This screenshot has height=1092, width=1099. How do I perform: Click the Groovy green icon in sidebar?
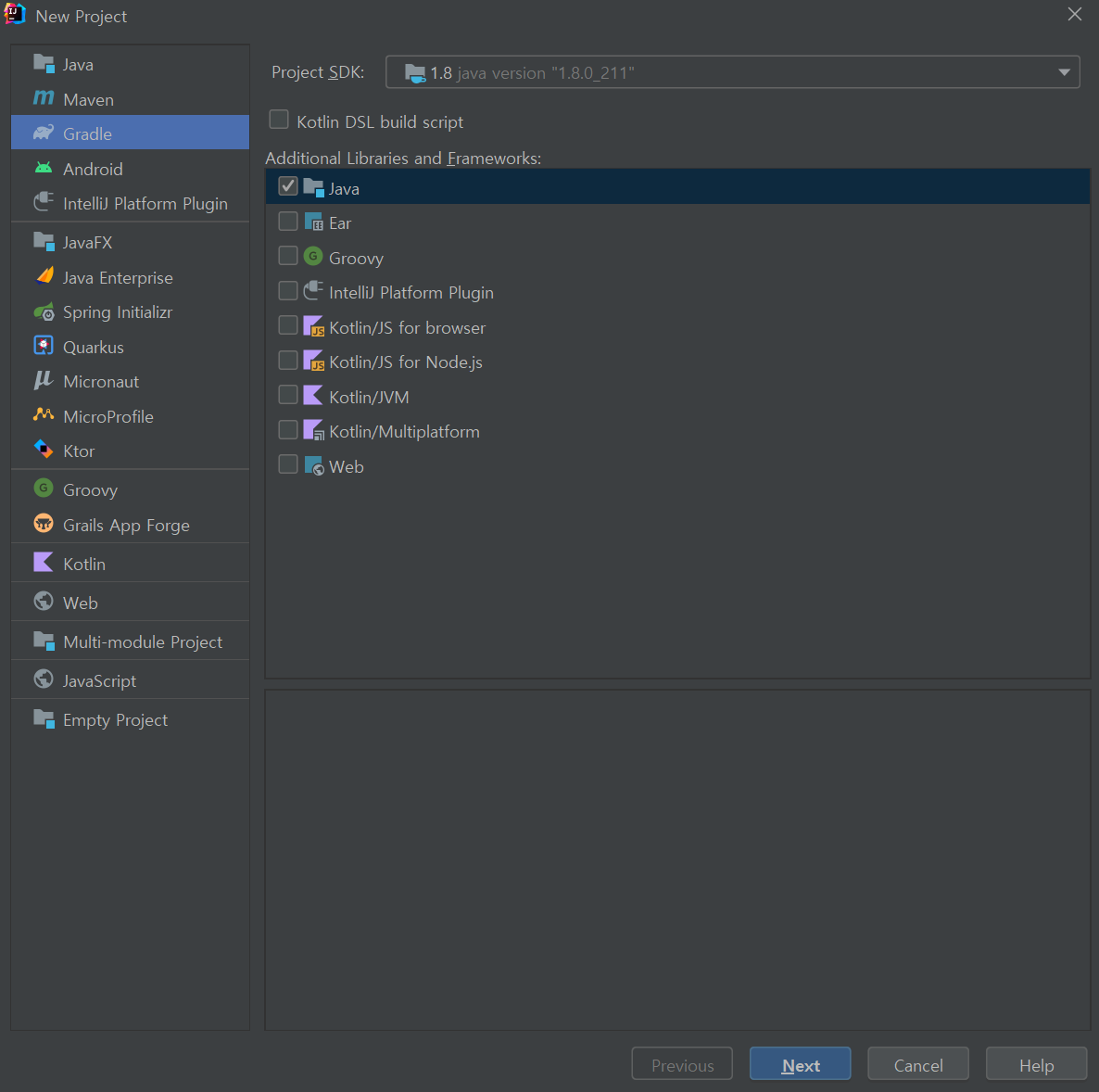coord(44,489)
